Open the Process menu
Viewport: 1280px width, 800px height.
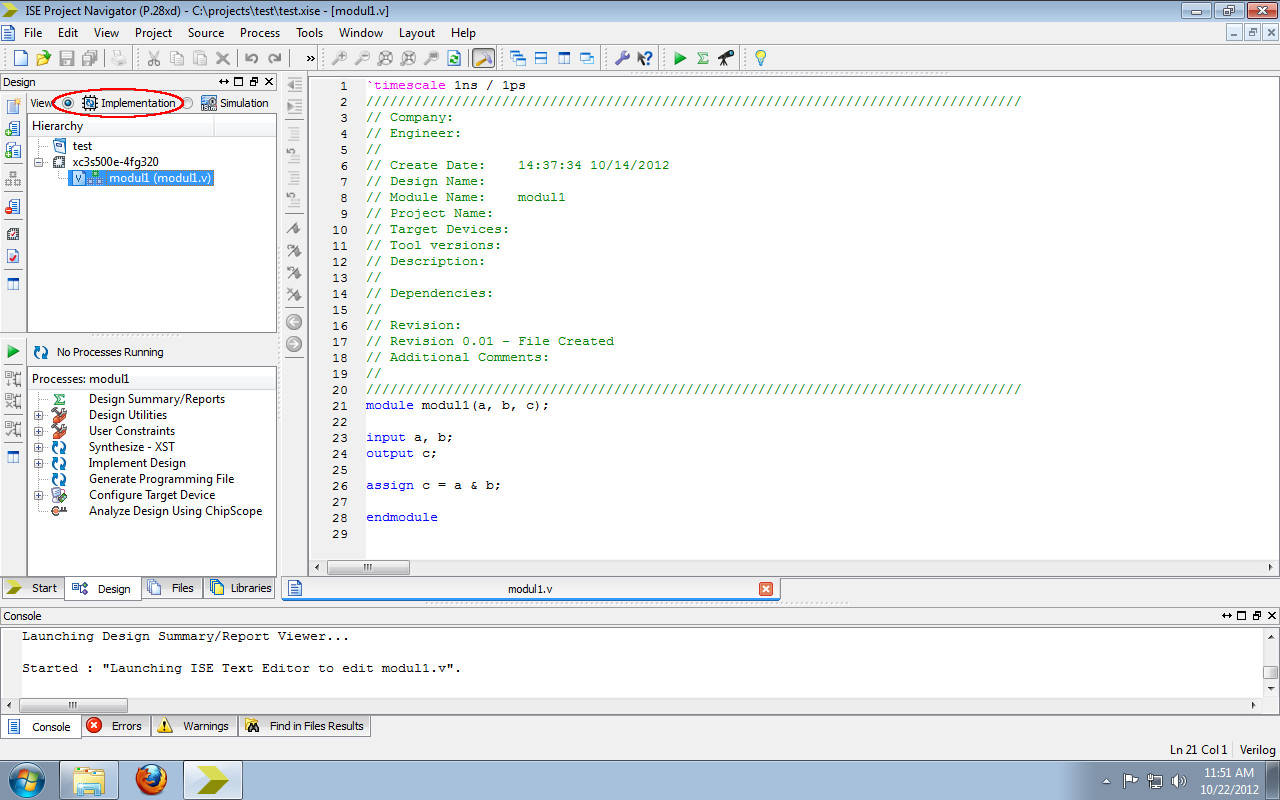[259, 32]
